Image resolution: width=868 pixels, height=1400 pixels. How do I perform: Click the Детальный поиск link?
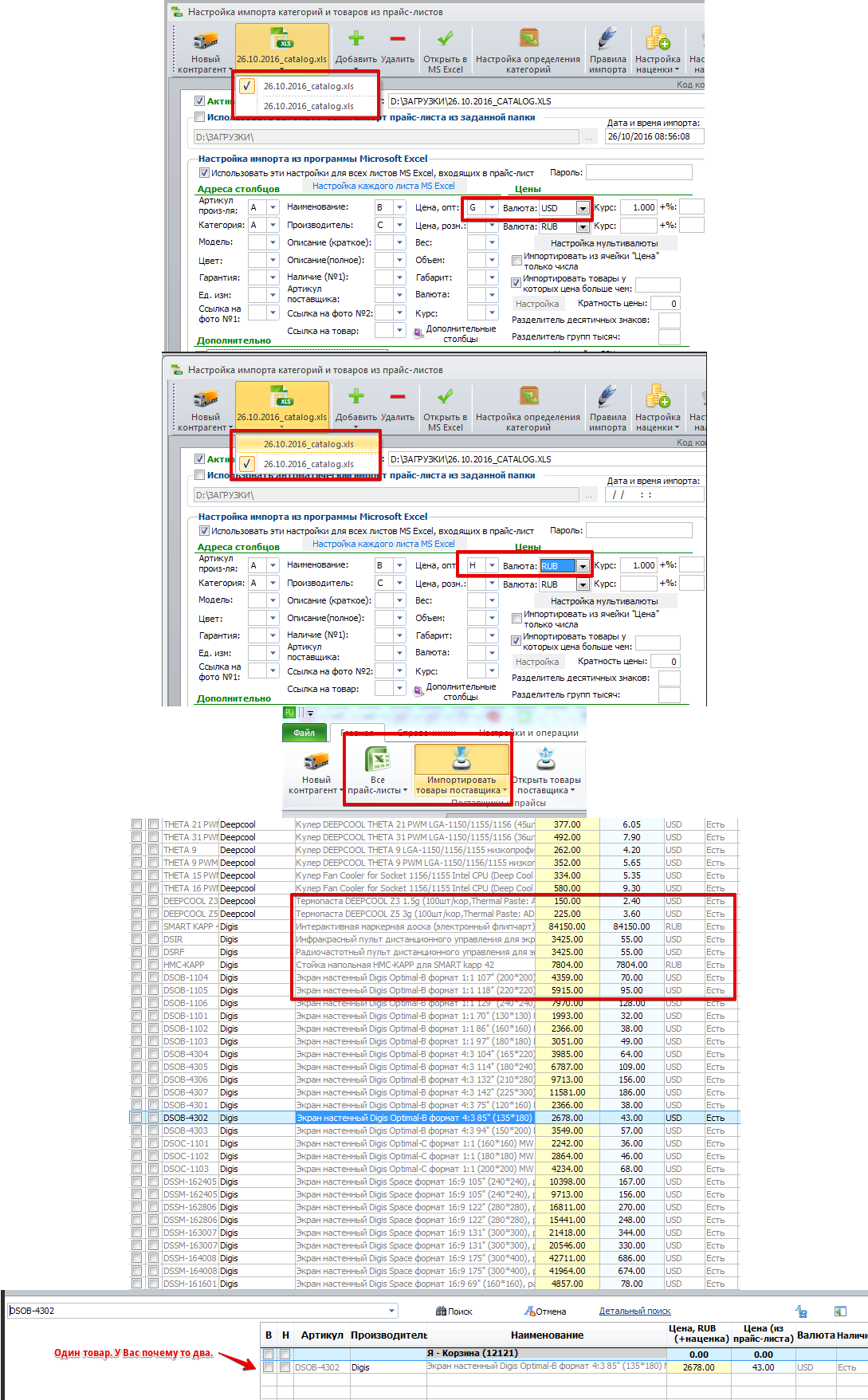point(634,1311)
